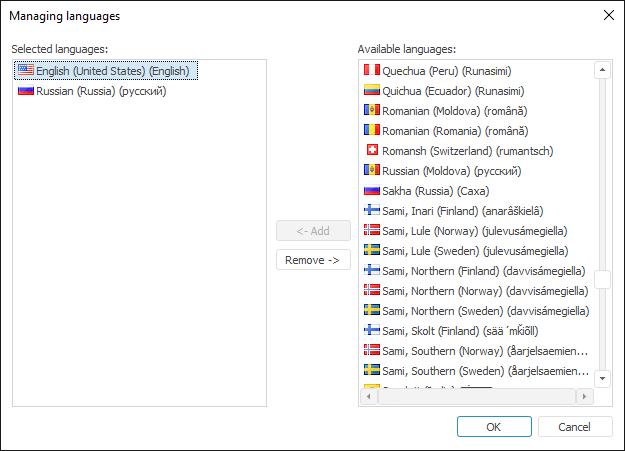The height and width of the screenshot is (451, 625).
Task: Click the Norway flag next to Sami, Lule (Norway)
Action: (371, 231)
